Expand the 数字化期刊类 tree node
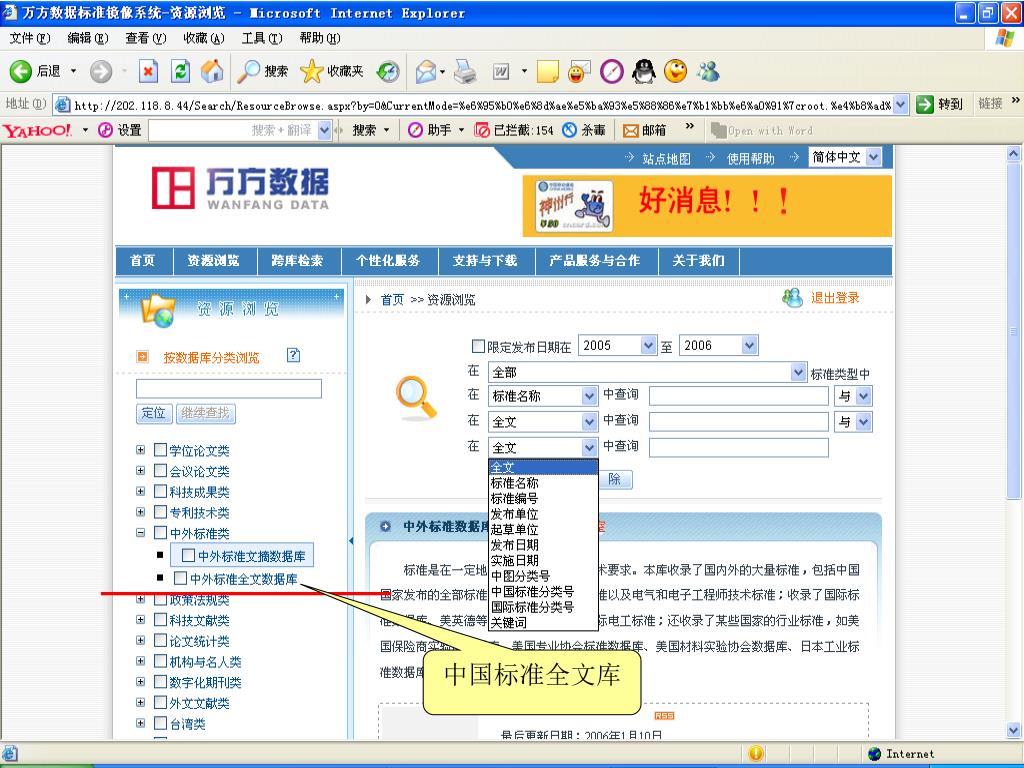The width and height of the screenshot is (1024, 768). coord(140,681)
